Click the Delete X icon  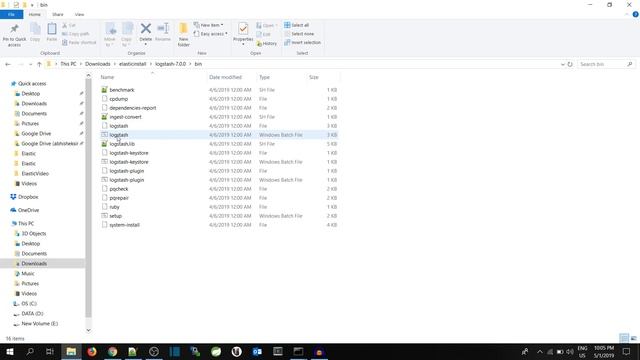(x=146, y=29)
